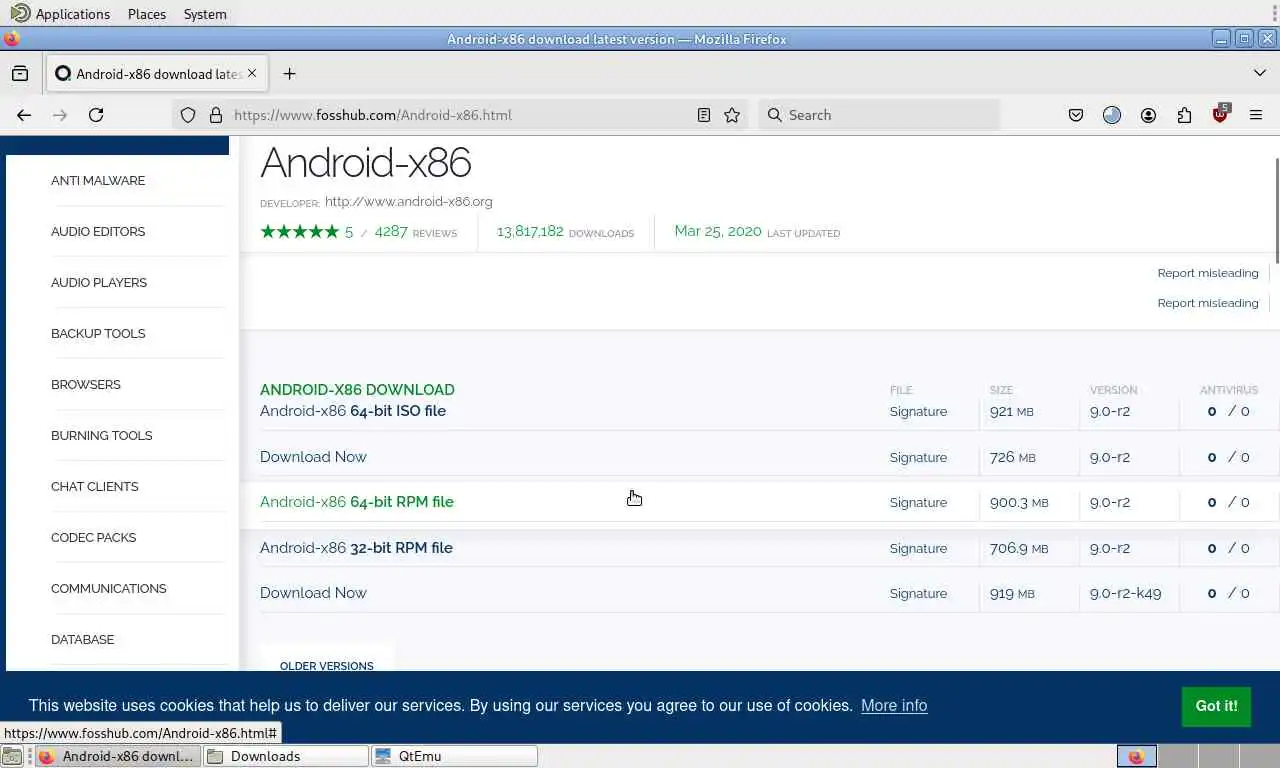Open Signature for the 726 MB file
The height and width of the screenshot is (768, 1280).
[918, 458]
